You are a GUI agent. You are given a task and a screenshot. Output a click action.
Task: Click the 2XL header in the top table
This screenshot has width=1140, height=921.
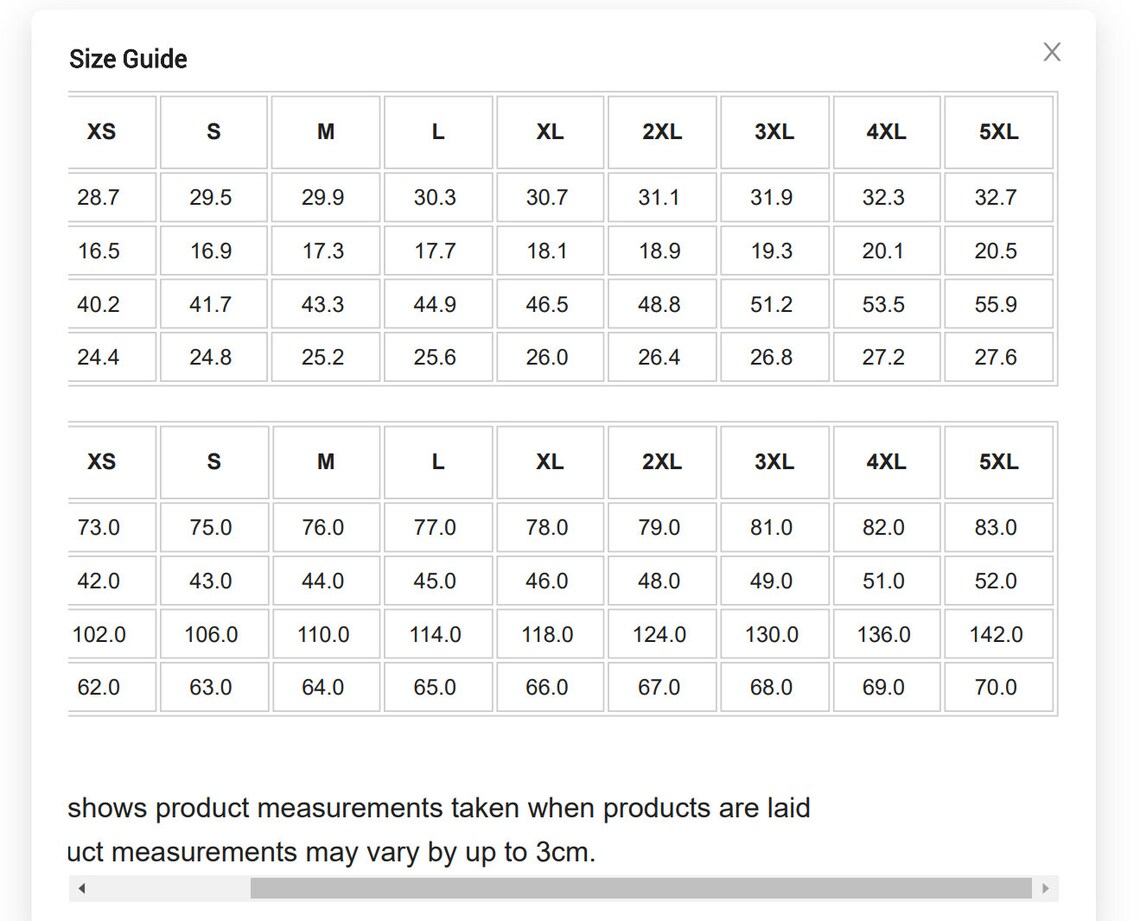point(662,132)
